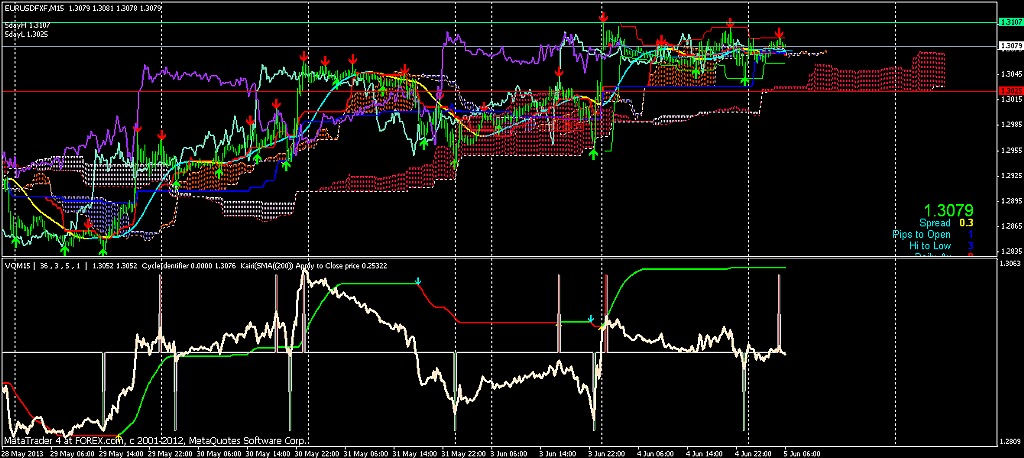1024x458 pixels.
Task: Click the green 1.3107 price tag
Action: click(1010, 22)
